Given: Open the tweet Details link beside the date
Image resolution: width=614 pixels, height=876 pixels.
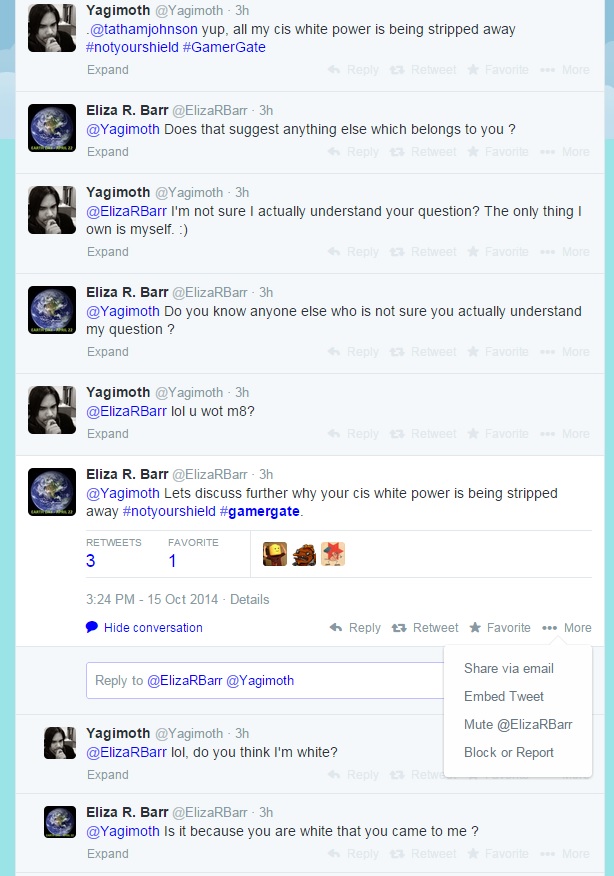Looking at the screenshot, I should tap(250, 599).
